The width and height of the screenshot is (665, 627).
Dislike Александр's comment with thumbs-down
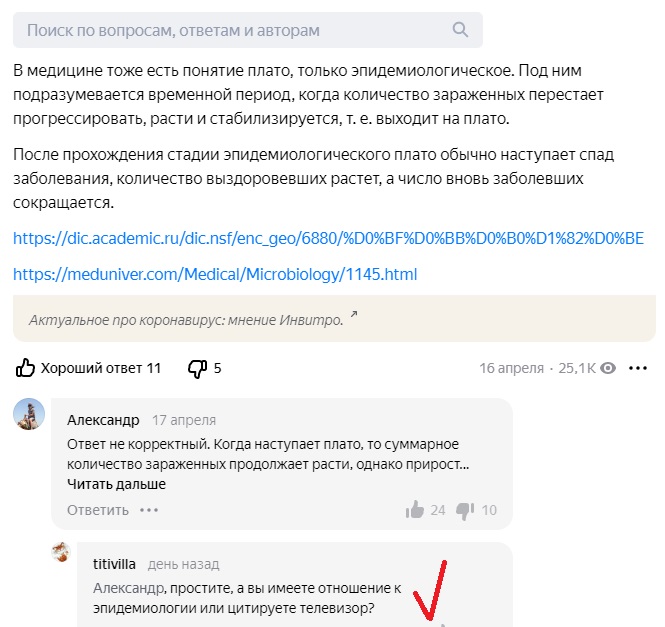click(465, 510)
